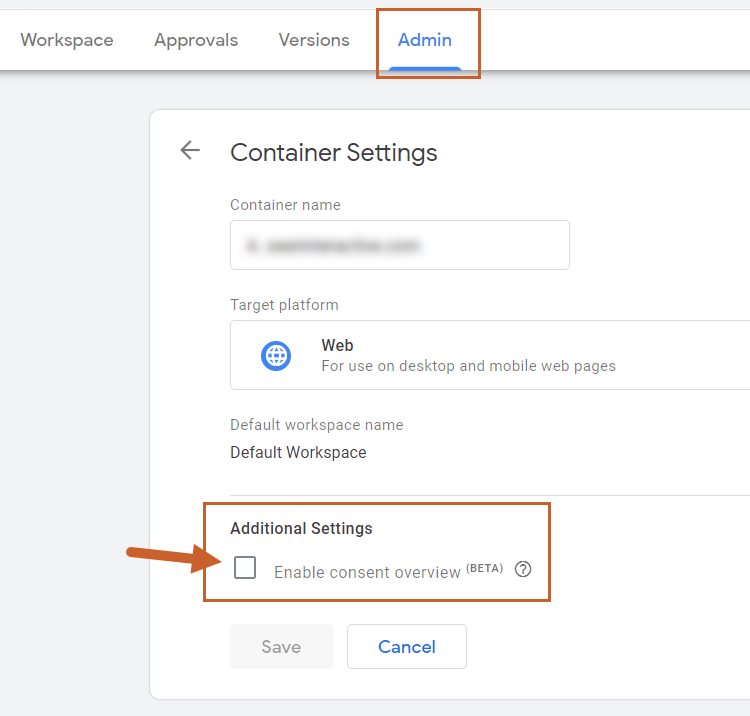Enable the consent overview checkbox
Viewport: 750px width, 716px height.
[x=245, y=568]
